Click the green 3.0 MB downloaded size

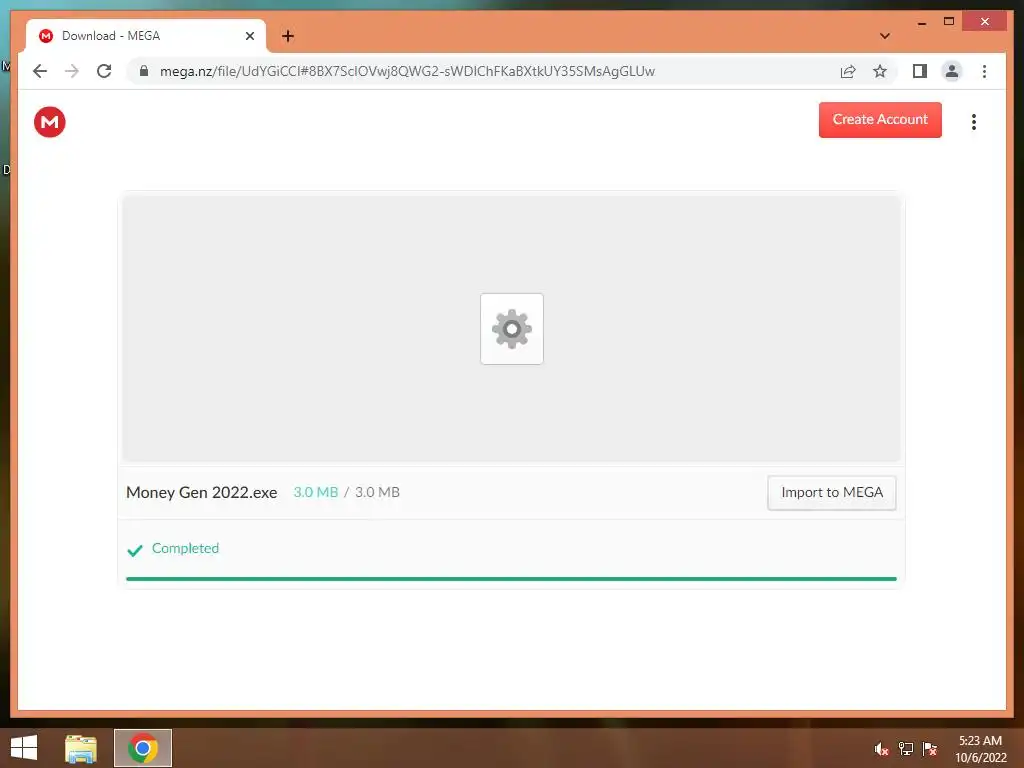point(315,492)
